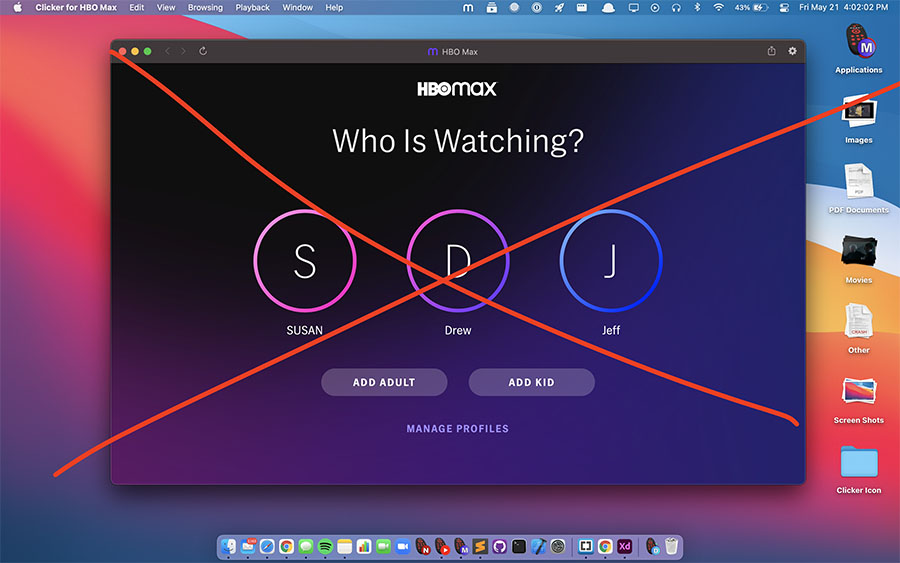
Task: Open the Help menu
Action: [334, 7]
